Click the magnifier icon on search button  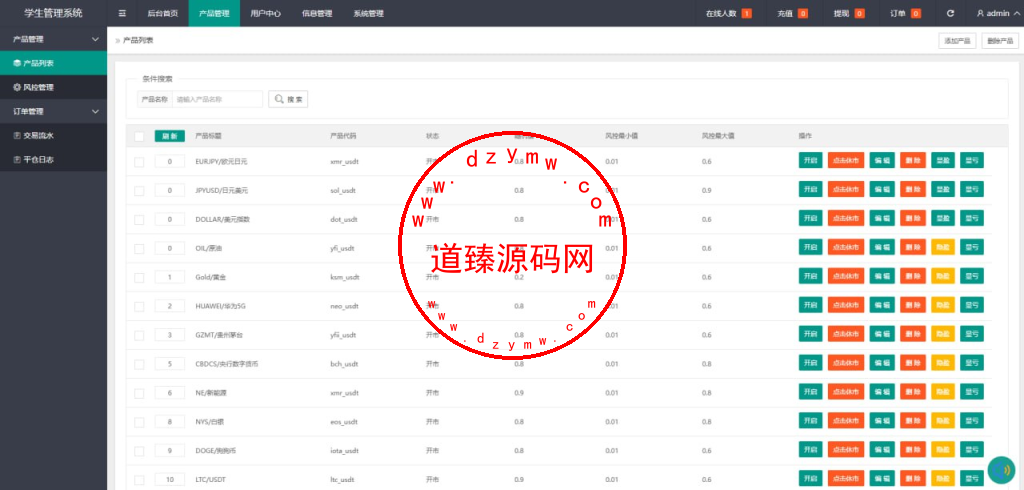pos(279,99)
